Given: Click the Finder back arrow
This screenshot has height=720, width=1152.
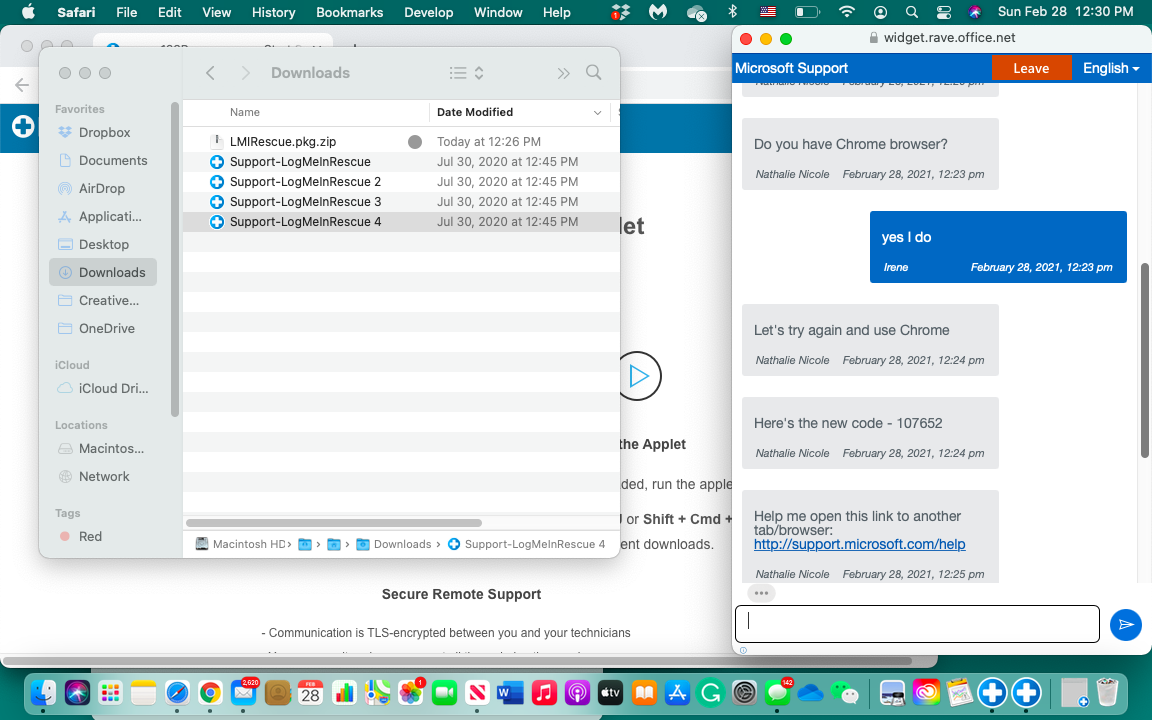Looking at the screenshot, I should pyautogui.click(x=210, y=73).
